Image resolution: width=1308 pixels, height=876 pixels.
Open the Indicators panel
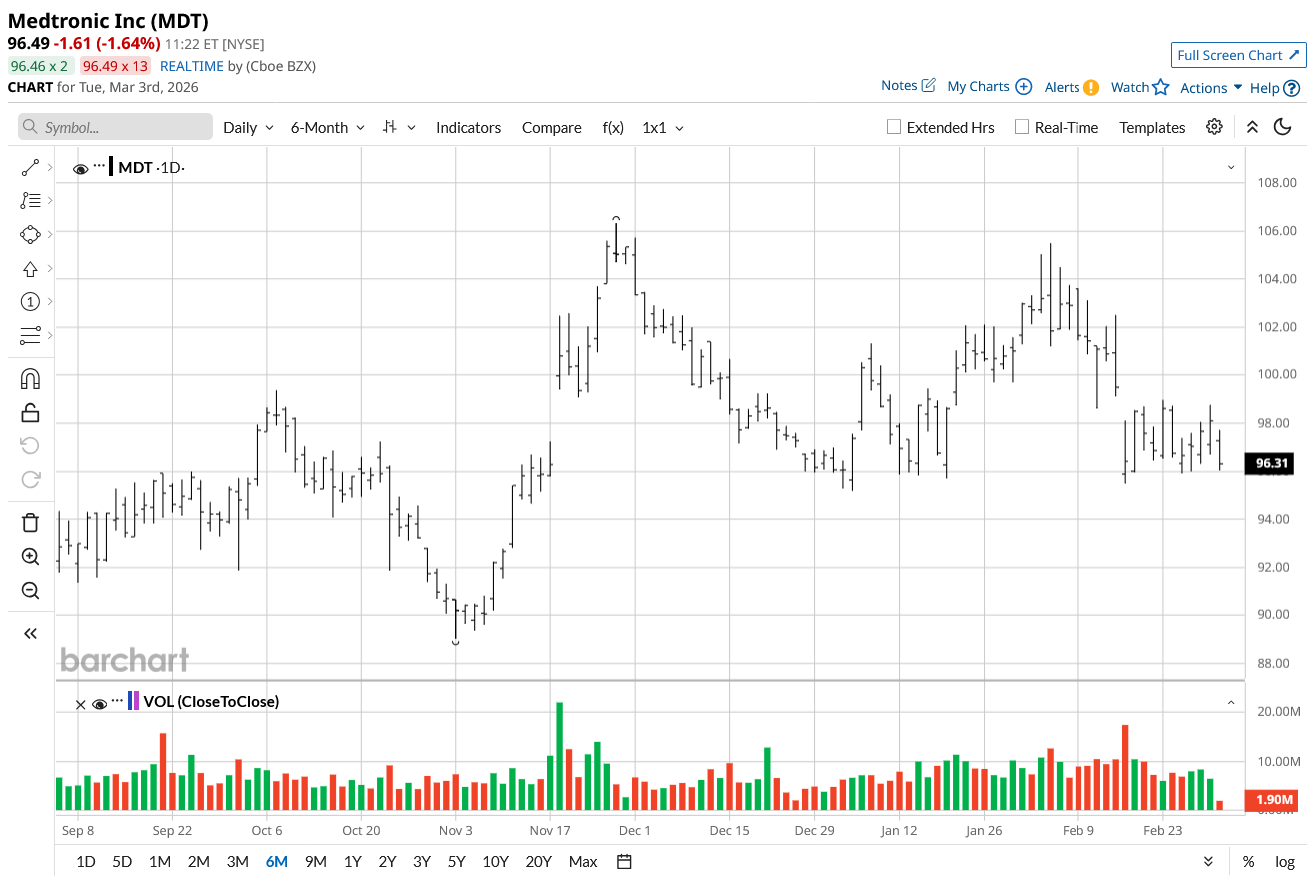[x=468, y=127]
